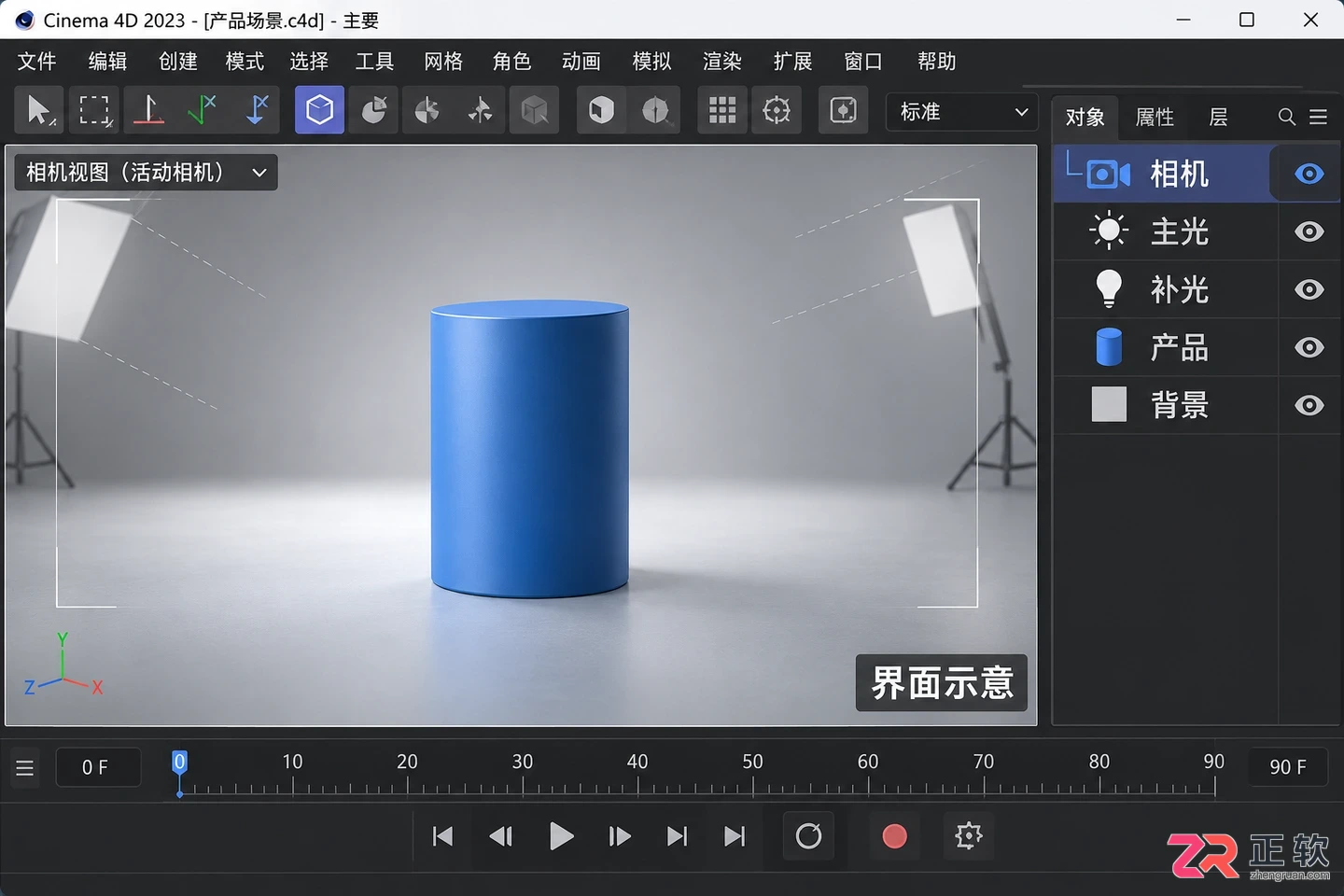Open the 帮助 menu
The height and width of the screenshot is (896, 1344).
[936, 62]
